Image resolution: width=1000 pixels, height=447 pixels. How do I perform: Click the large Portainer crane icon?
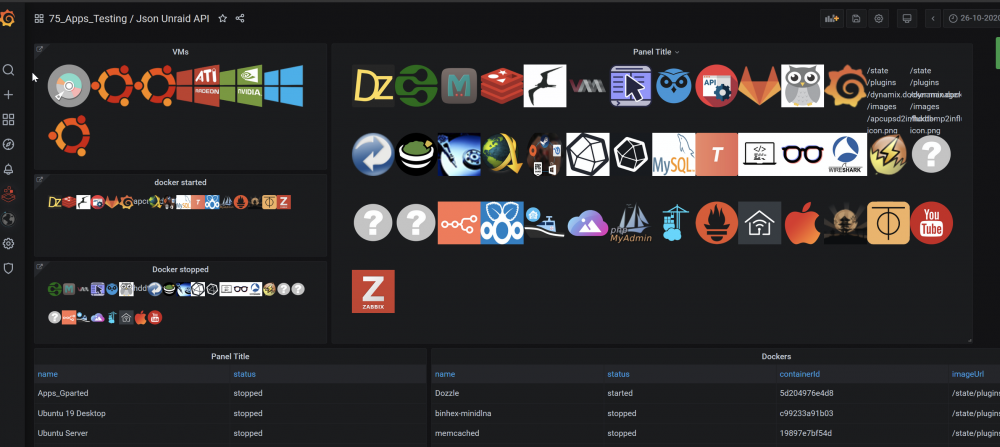tap(673, 223)
